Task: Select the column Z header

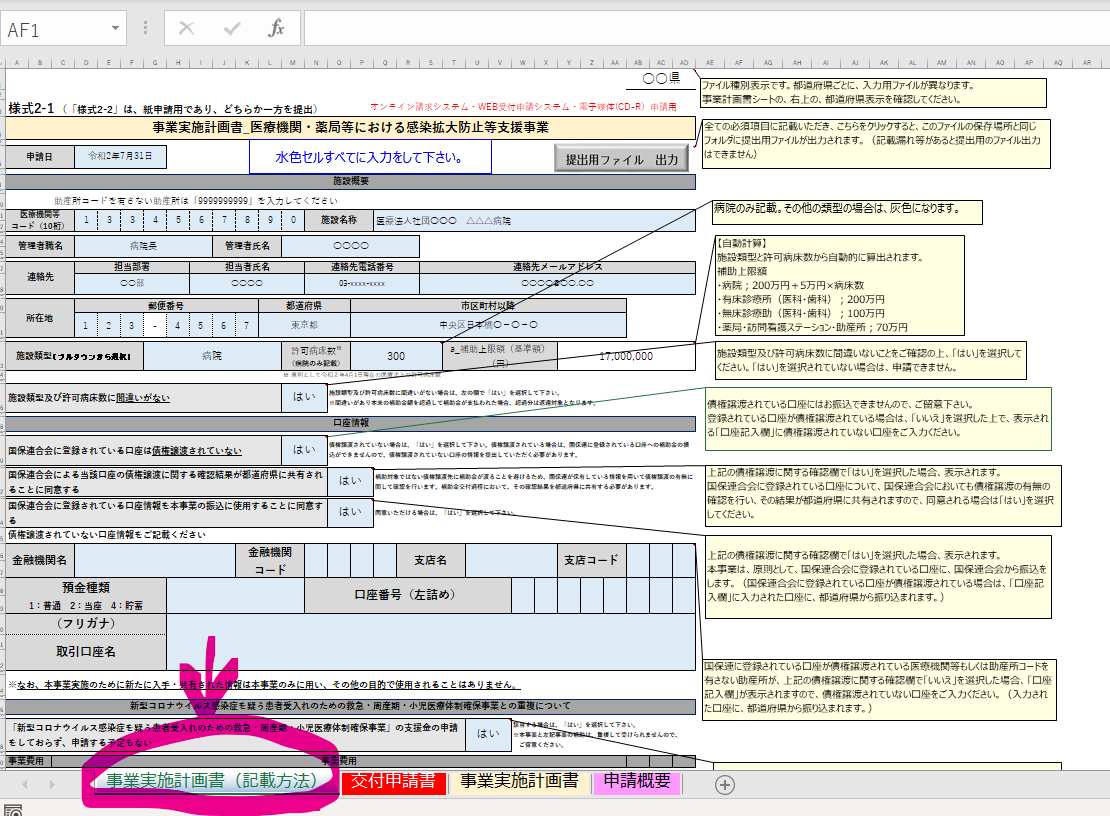Action: (591, 62)
